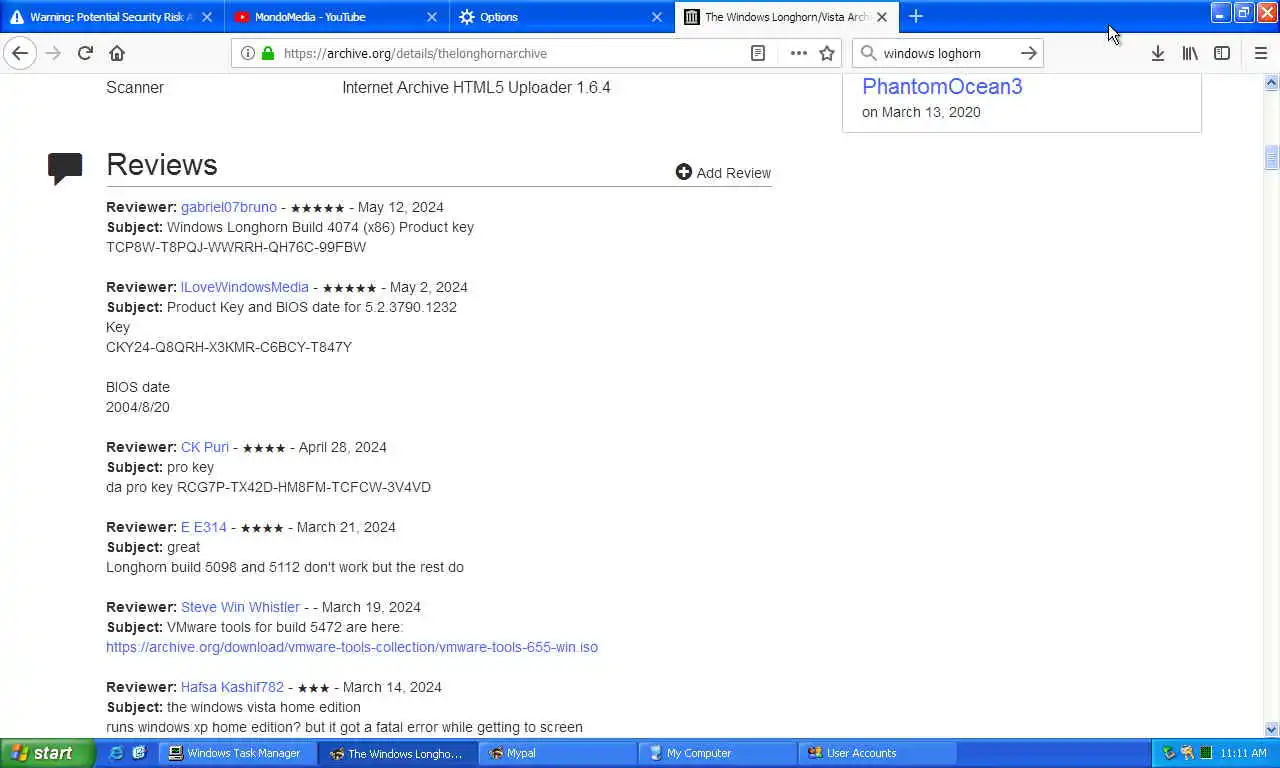
Task: Close the Options tab
Action: point(657,17)
